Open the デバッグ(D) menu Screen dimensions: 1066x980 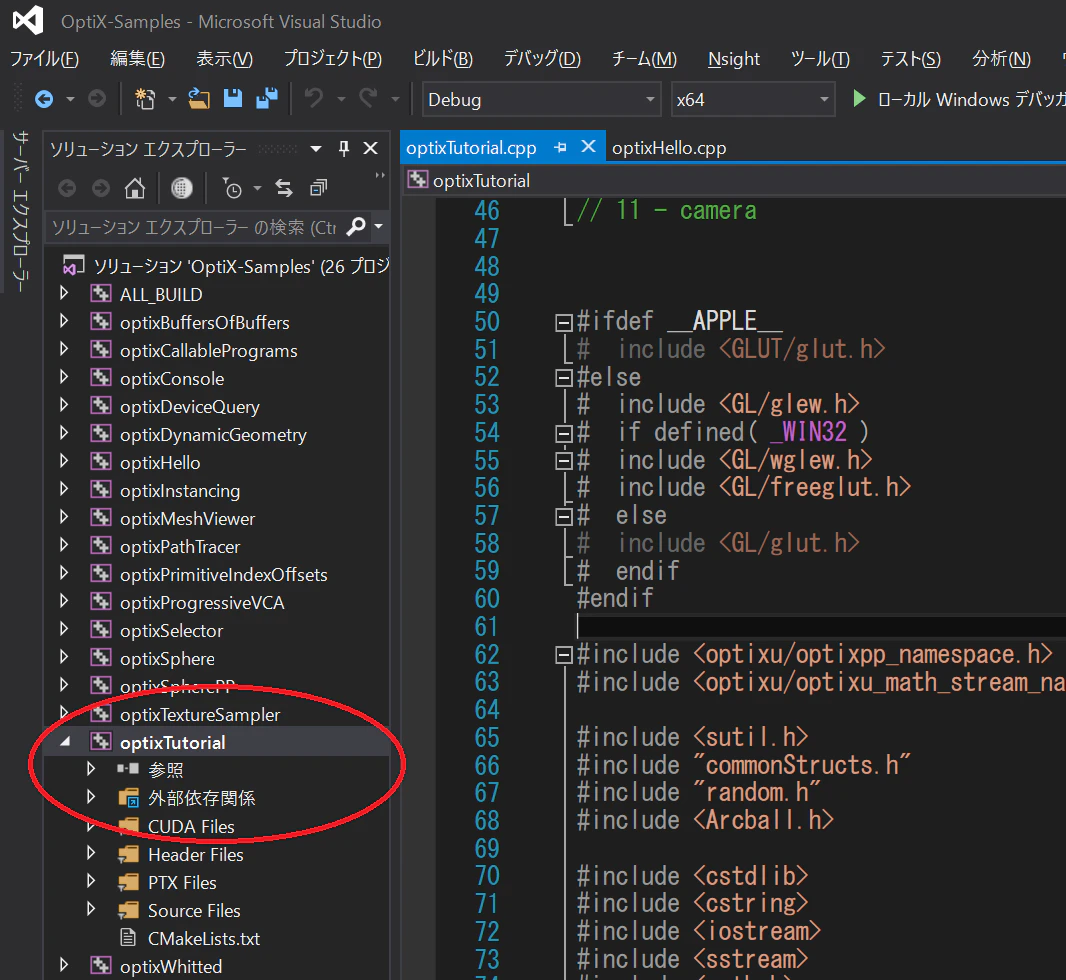(542, 59)
